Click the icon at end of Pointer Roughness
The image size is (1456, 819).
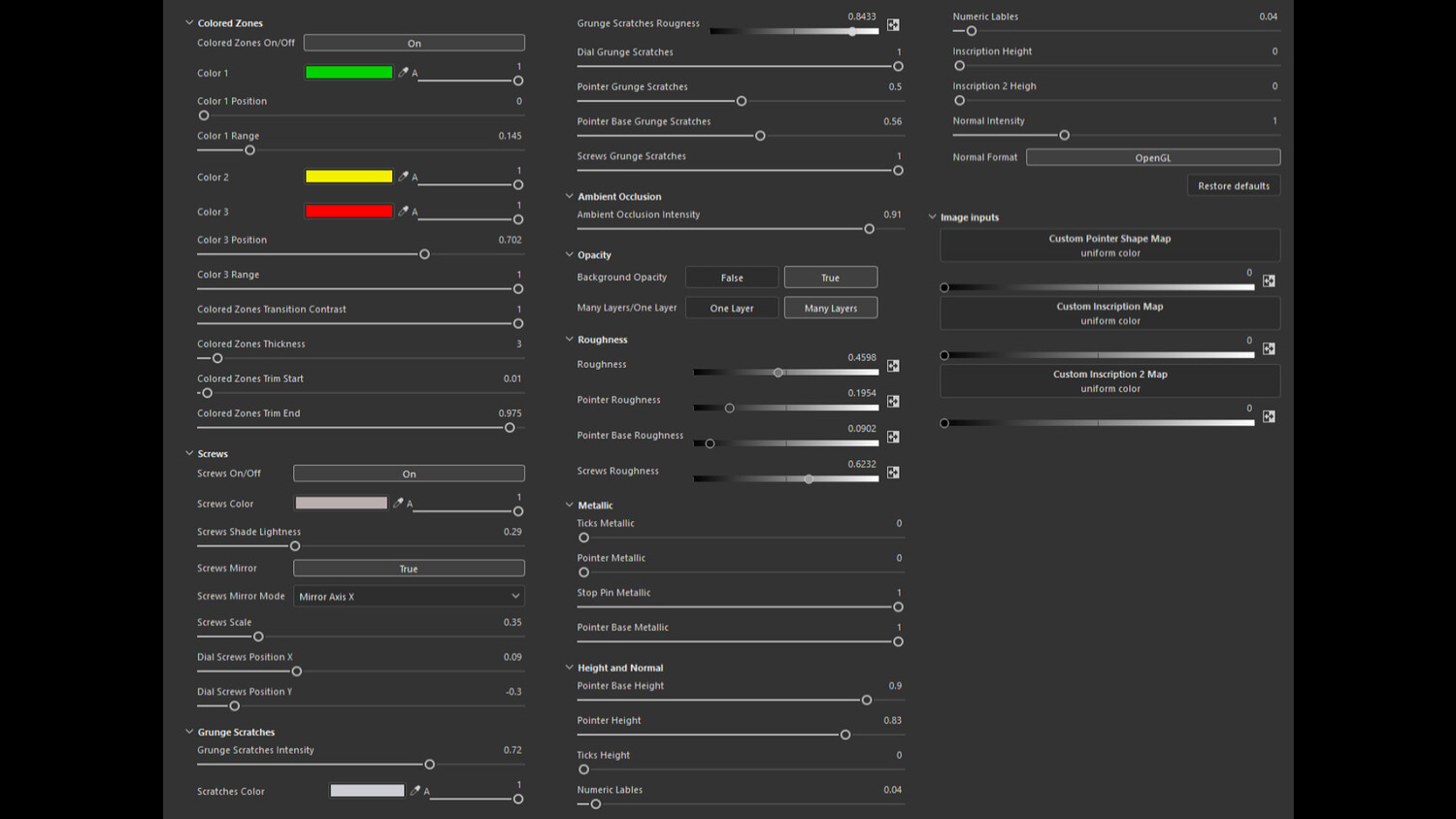pos(893,402)
